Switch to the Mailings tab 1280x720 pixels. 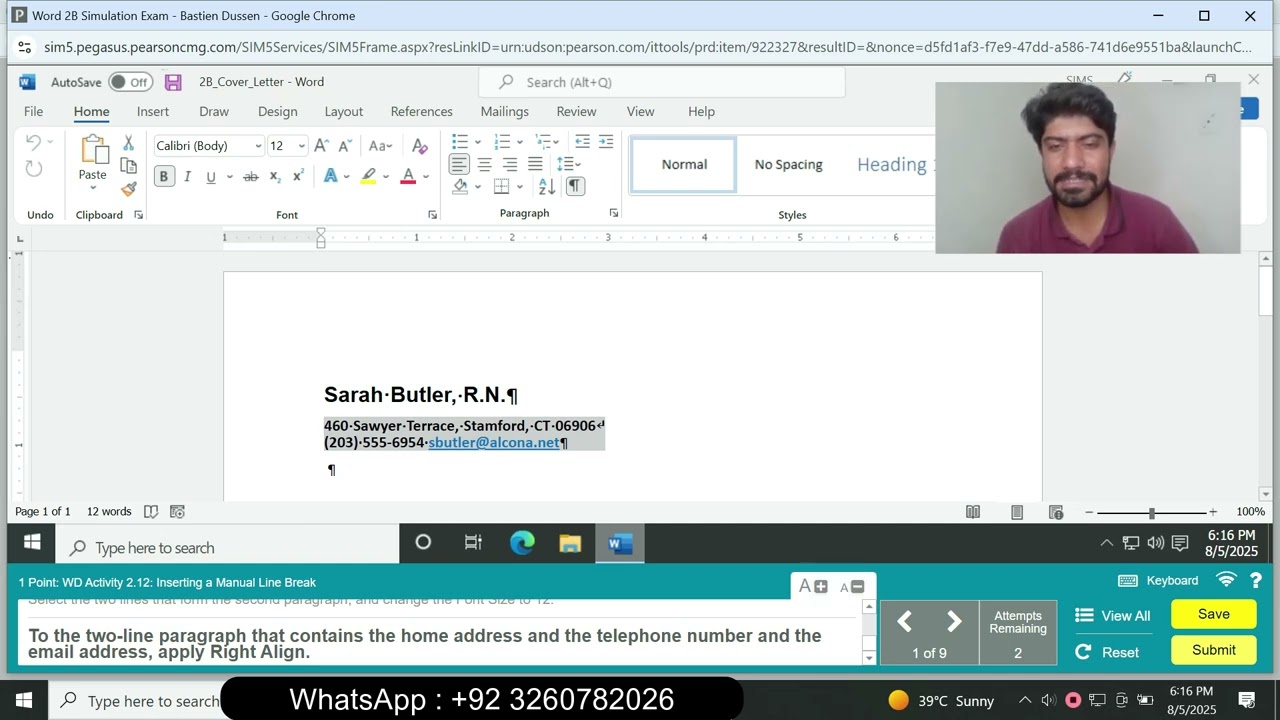[504, 111]
